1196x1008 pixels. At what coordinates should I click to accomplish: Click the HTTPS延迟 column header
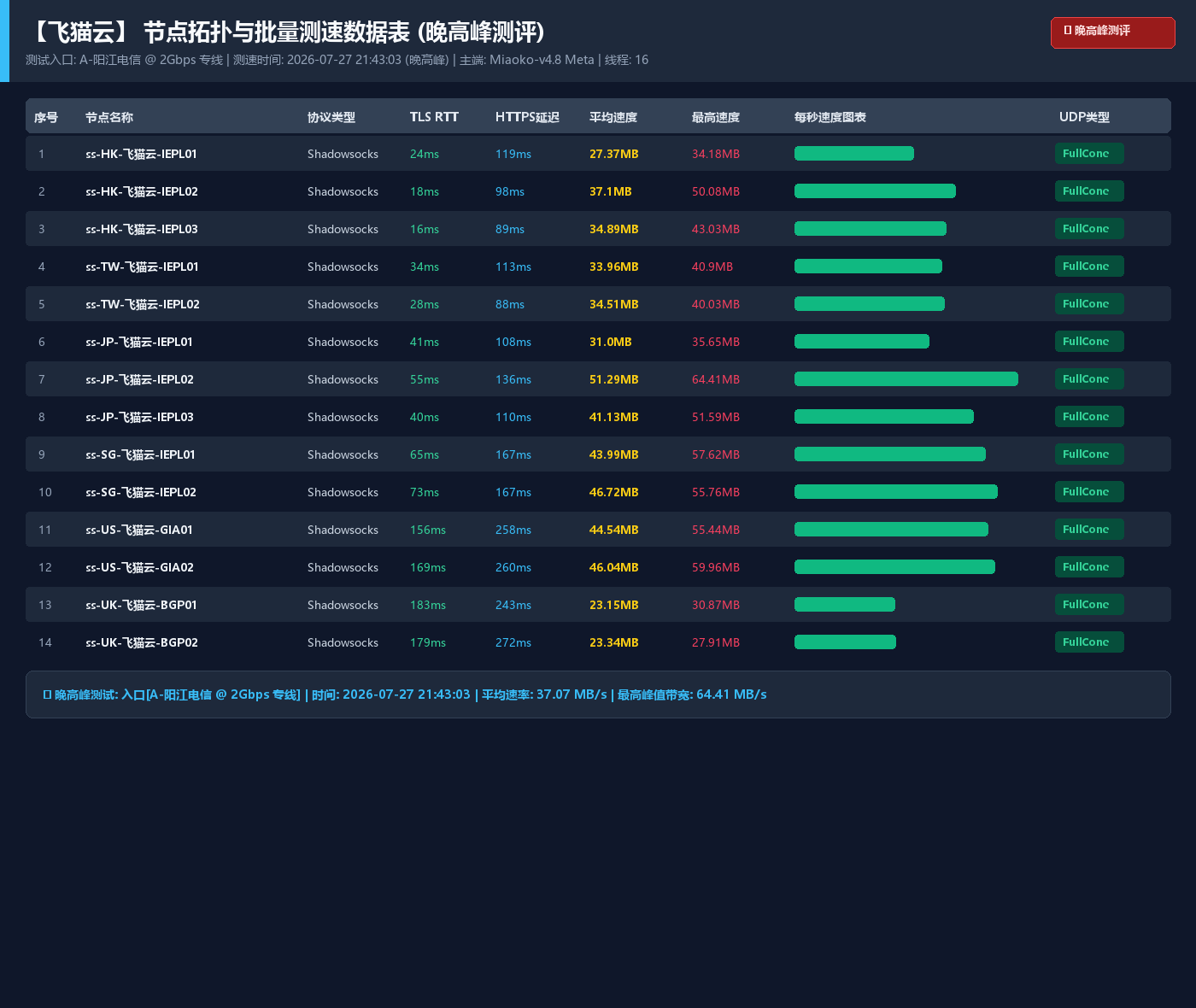coord(527,117)
